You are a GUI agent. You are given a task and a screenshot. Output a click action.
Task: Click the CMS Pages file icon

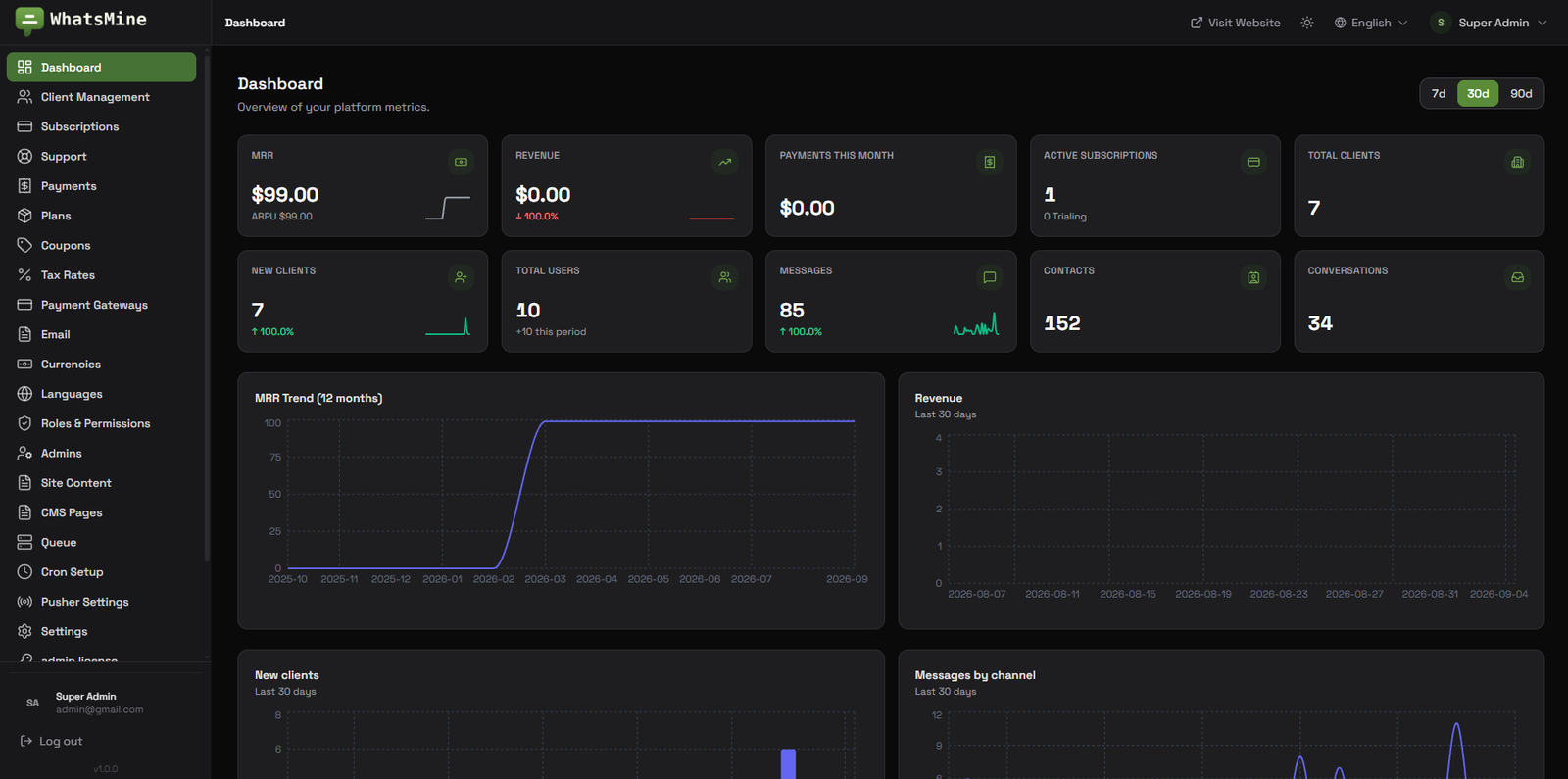click(x=24, y=512)
